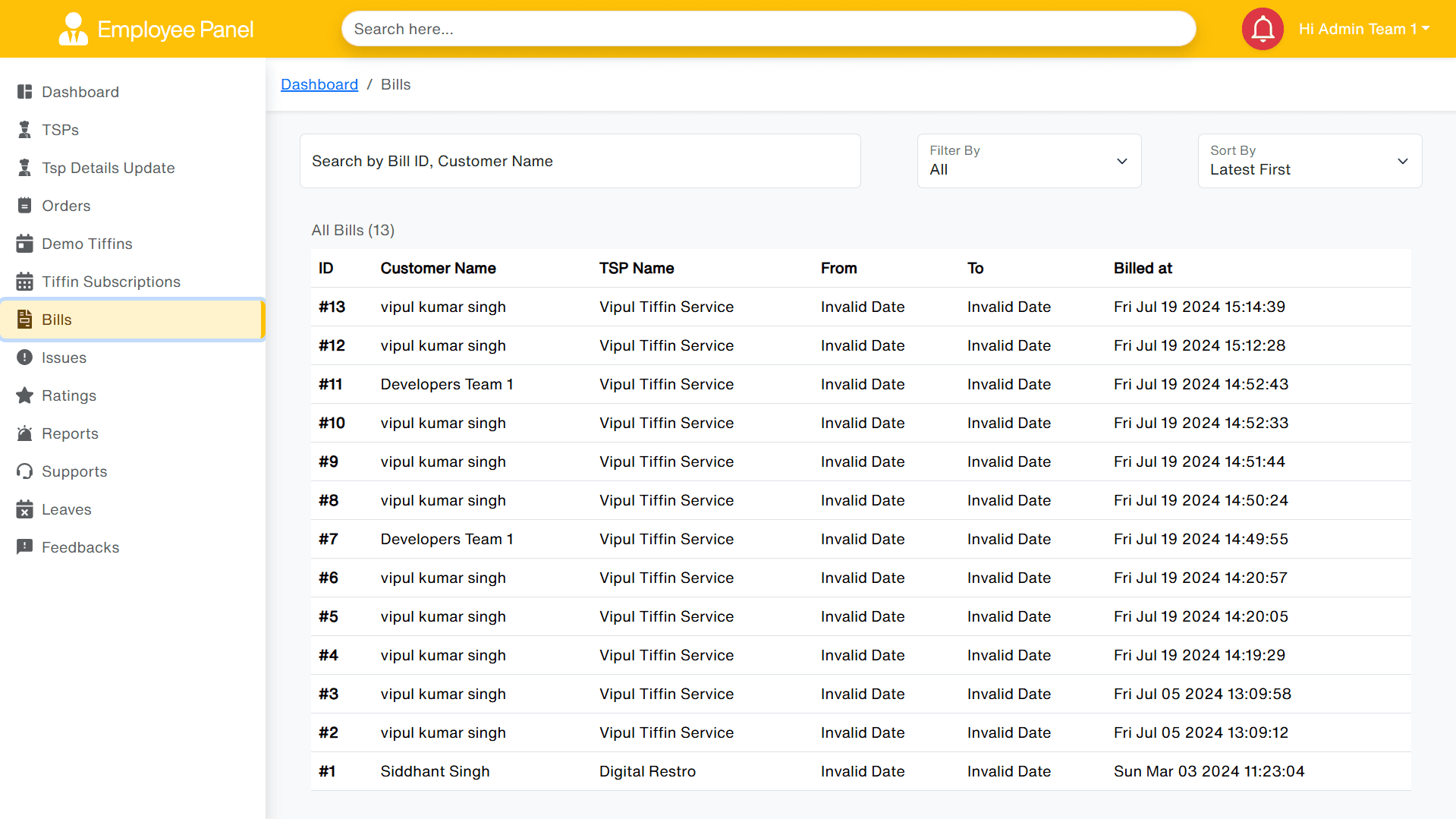Click the Dashboard breadcrumb link
The height and width of the screenshot is (819, 1456).
(319, 84)
